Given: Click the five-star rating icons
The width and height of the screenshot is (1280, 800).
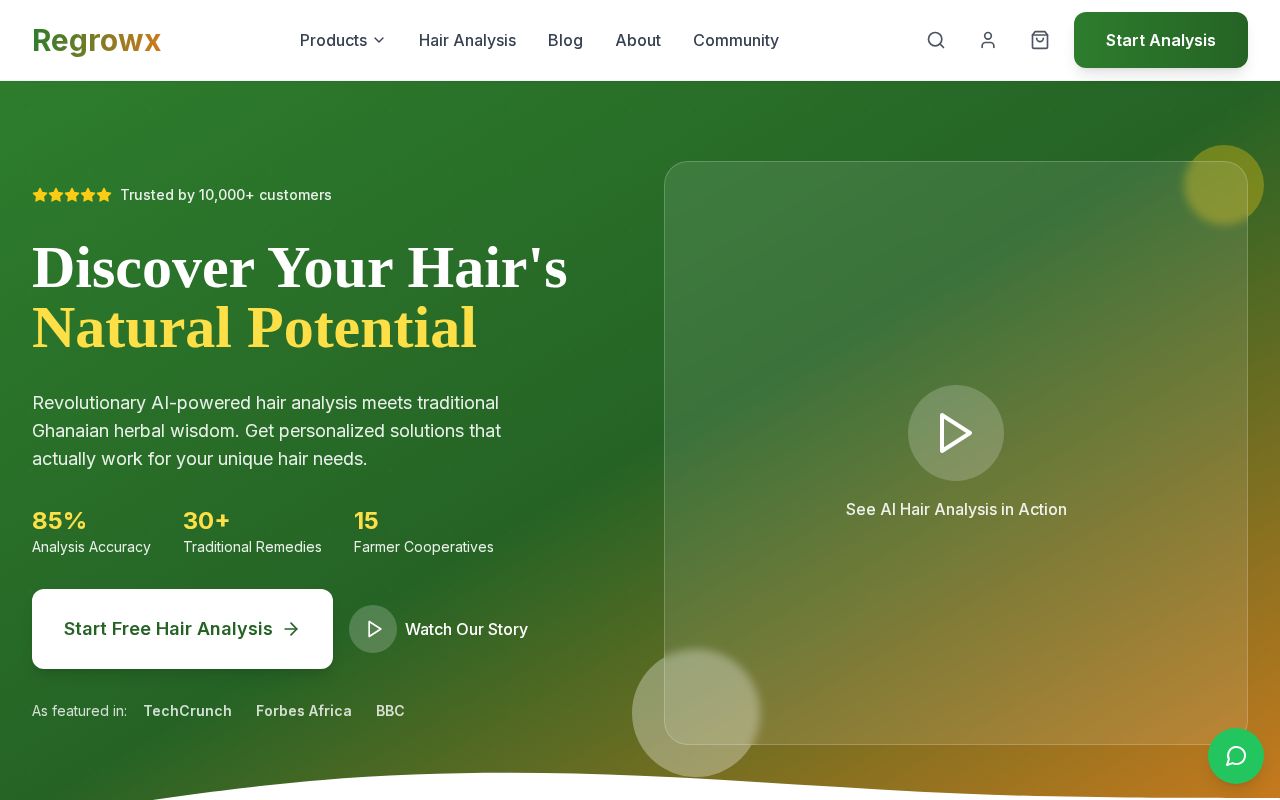Looking at the screenshot, I should pyautogui.click(x=72, y=195).
